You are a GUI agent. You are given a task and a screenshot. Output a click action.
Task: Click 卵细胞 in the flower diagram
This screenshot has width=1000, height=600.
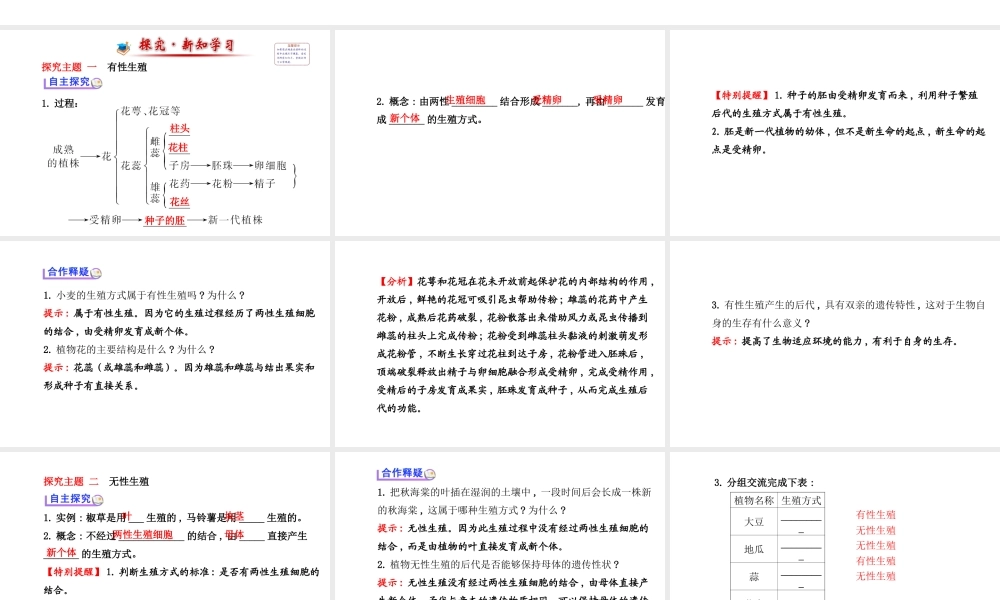(270, 166)
